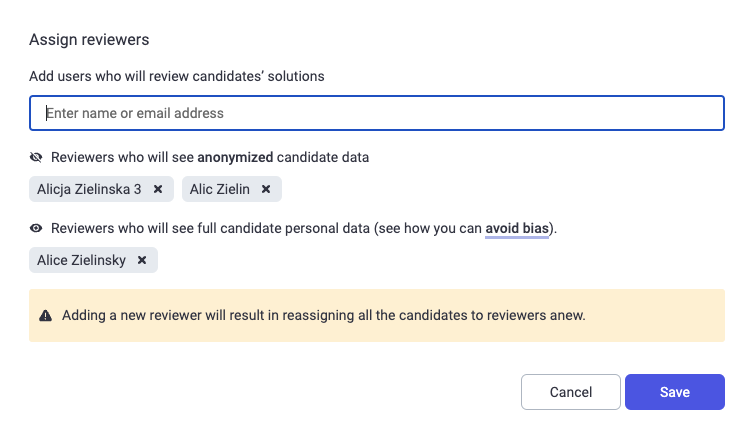
Task: Focus the name or email address field
Action: [377, 113]
